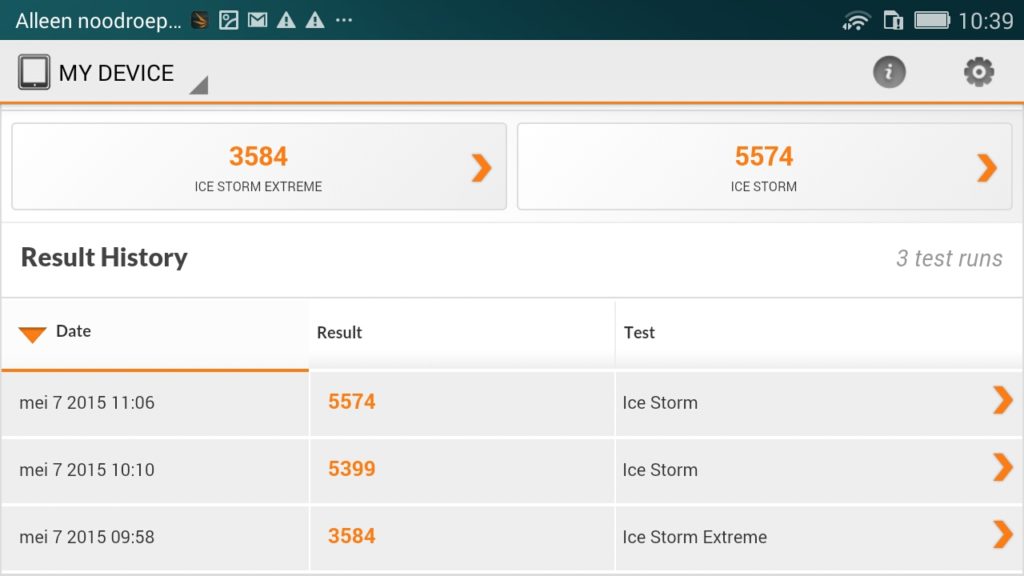Screen dimensions: 1024x576
Task: Tap the 3584 result in history table
Action: (x=351, y=536)
